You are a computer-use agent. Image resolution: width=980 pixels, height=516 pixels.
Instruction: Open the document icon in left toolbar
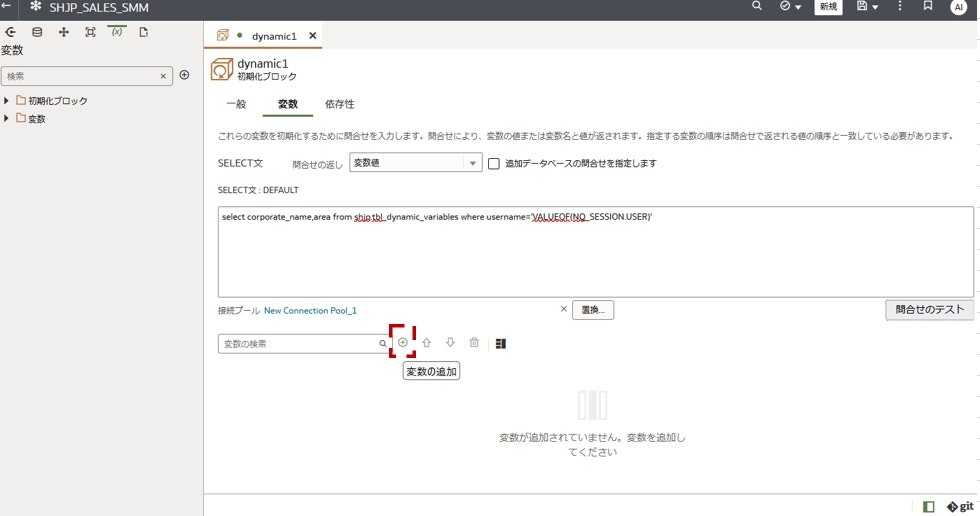tap(144, 32)
